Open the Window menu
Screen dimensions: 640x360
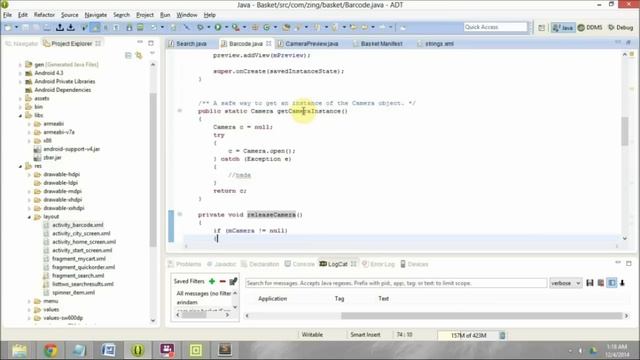187,15
